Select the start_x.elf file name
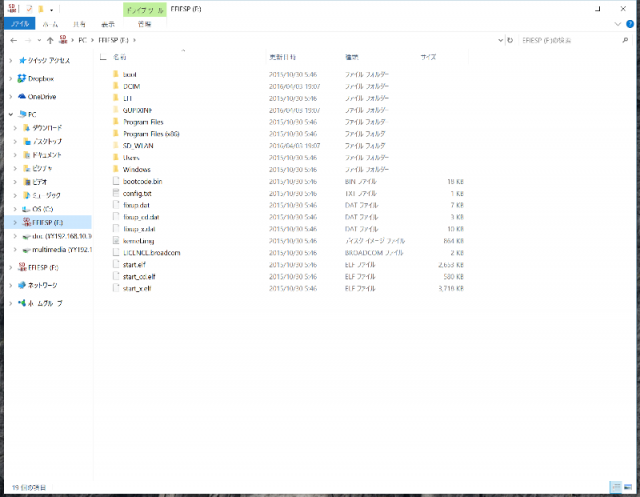This screenshot has width=640, height=497. tap(137, 288)
